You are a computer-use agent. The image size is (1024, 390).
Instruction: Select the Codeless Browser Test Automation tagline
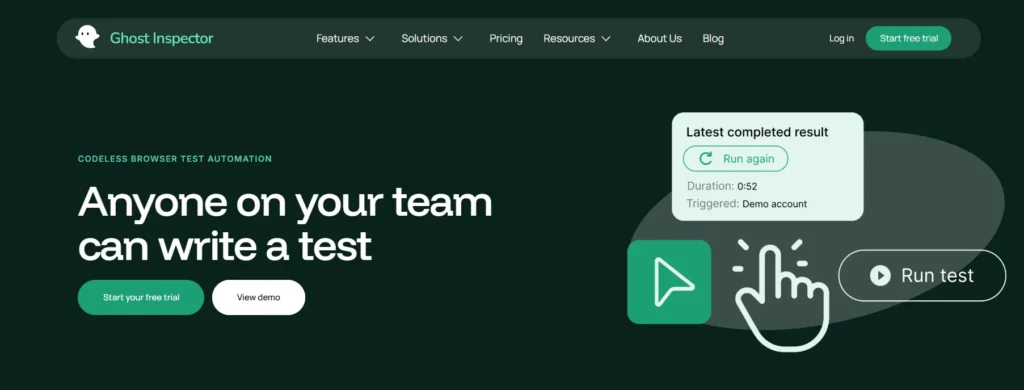click(x=175, y=159)
